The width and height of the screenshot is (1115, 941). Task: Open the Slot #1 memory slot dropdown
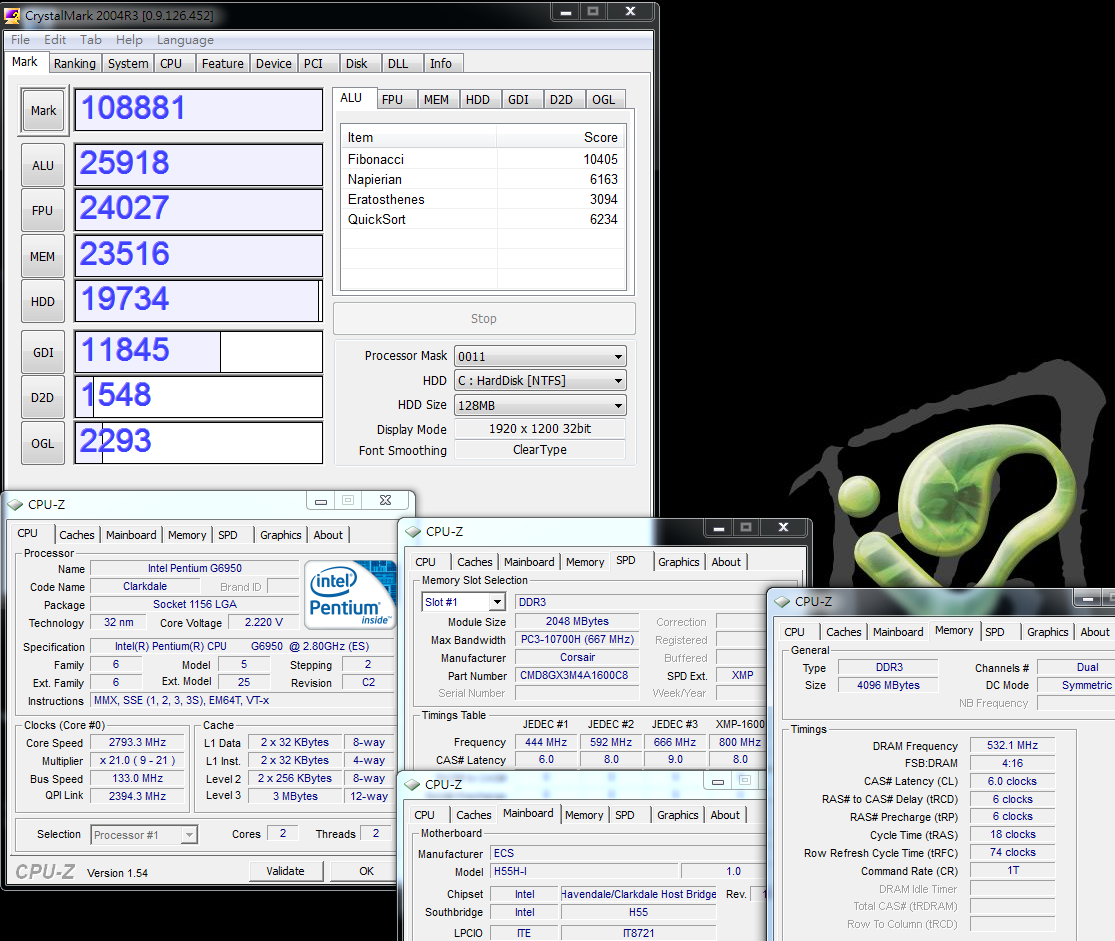(x=464, y=602)
